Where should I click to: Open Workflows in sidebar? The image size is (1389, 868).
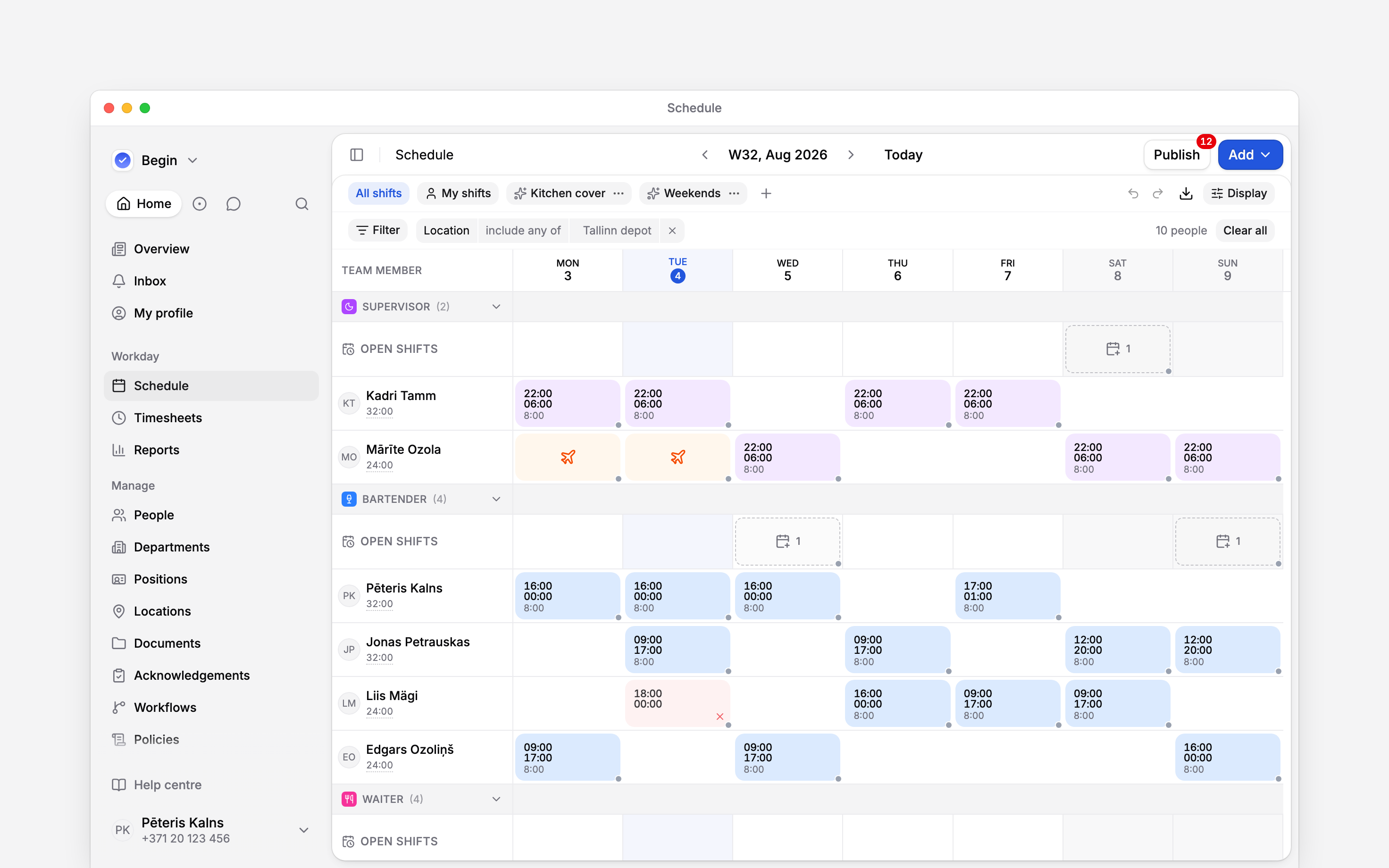coord(211,707)
